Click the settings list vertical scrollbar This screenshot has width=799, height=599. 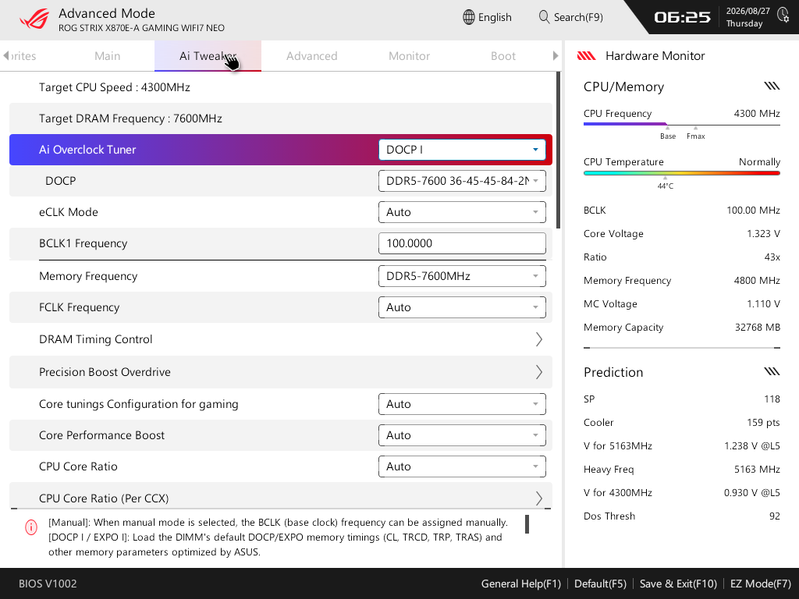point(558,150)
